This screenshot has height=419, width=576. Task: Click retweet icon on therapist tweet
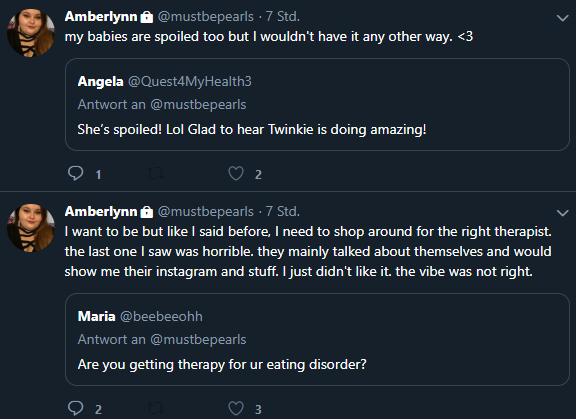[x=155, y=408]
